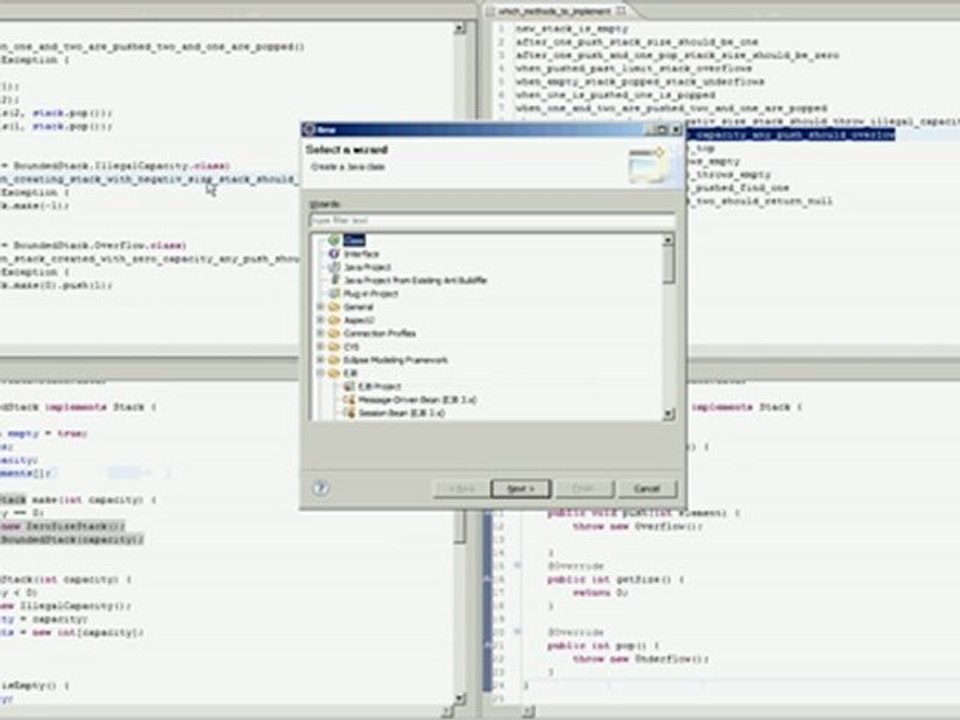Click line after_one_push_stack_size_should_be_one
The height and width of the screenshot is (720, 960).
(x=637, y=42)
